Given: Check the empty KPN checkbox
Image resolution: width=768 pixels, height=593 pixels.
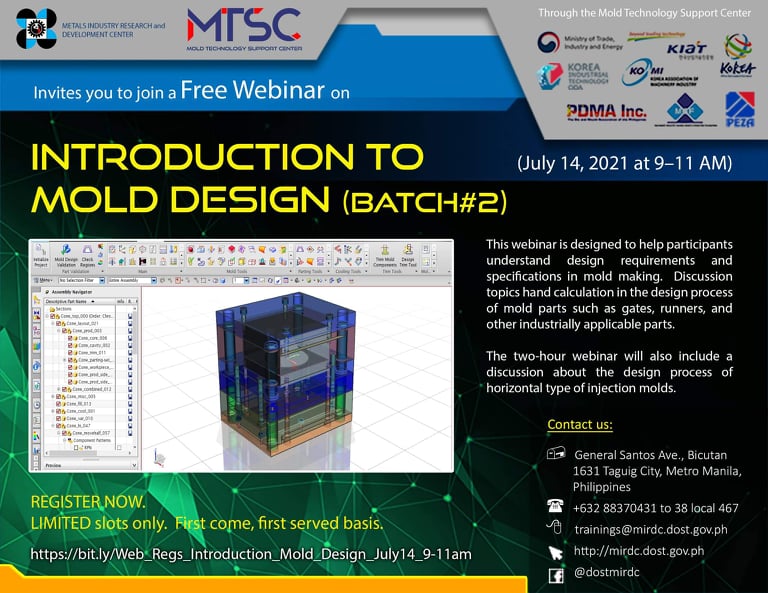Looking at the screenshot, I should click(76, 448).
